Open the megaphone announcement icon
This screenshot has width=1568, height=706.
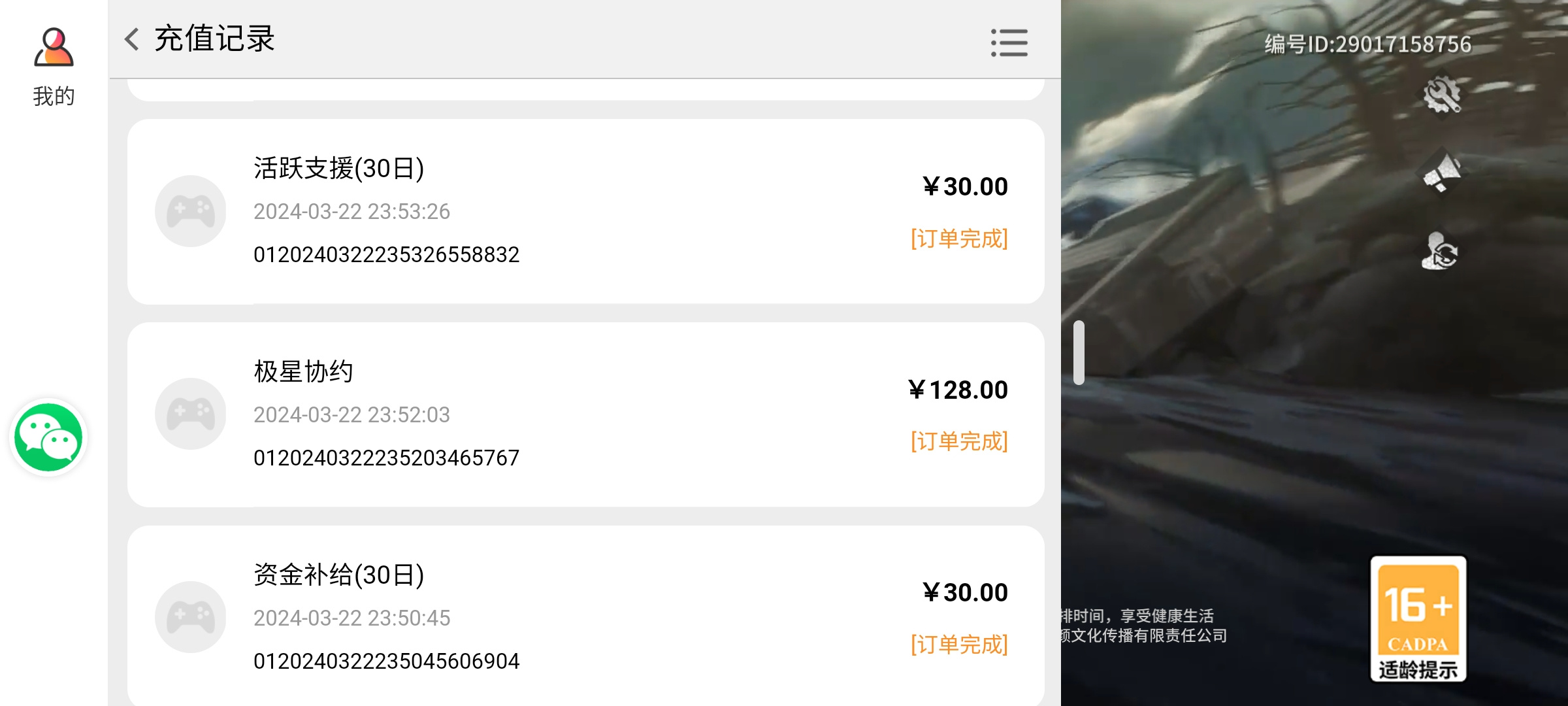[x=1442, y=173]
